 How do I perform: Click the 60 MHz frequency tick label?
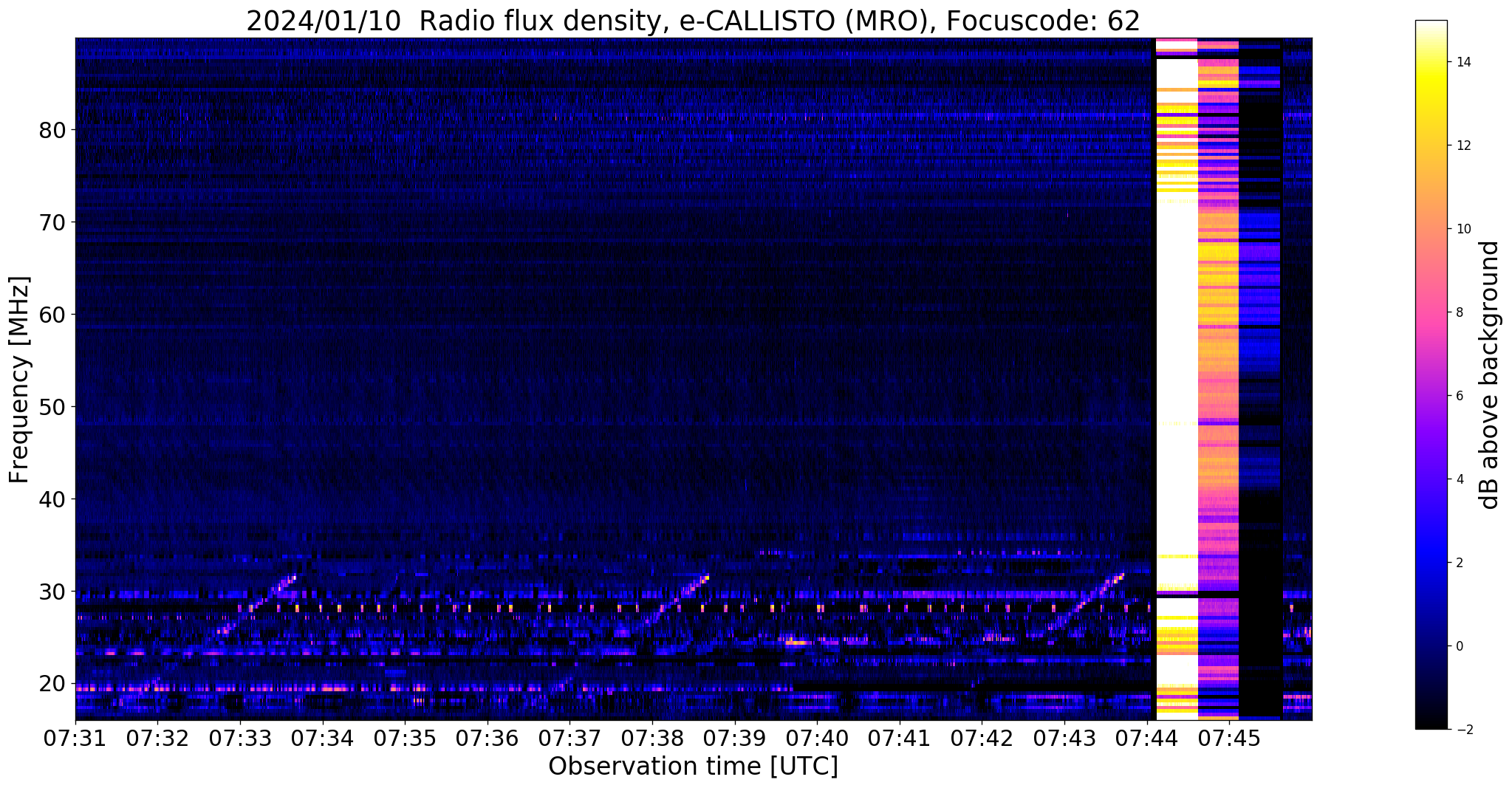pos(52,315)
